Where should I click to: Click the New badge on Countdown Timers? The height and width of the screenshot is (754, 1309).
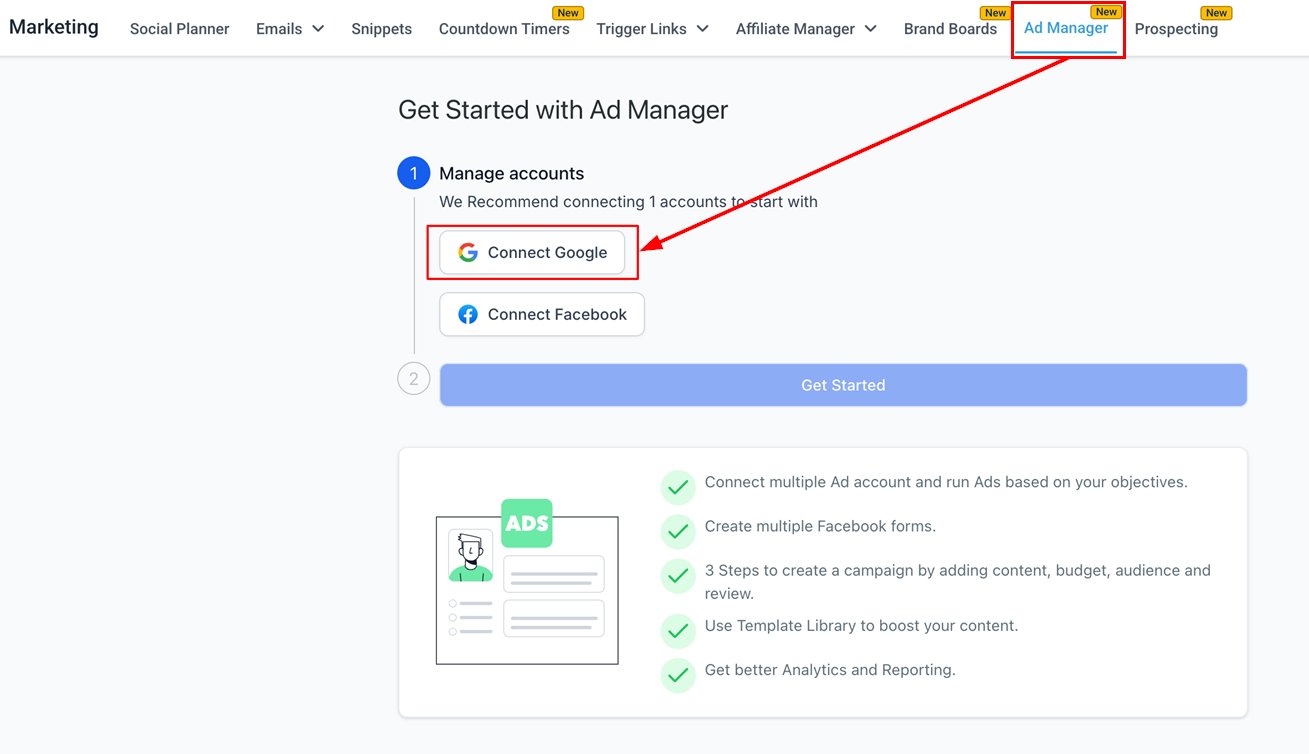(x=569, y=13)
